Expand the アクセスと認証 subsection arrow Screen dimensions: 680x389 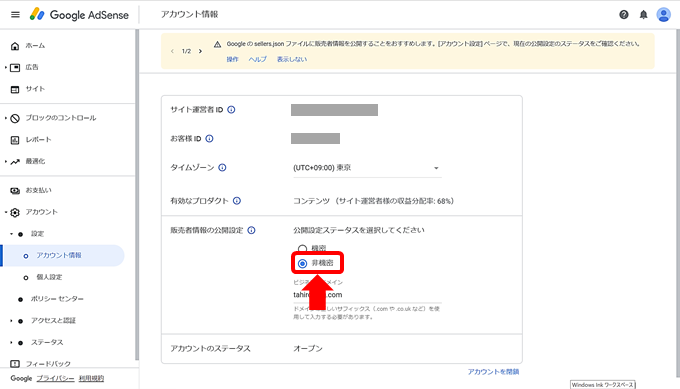(x=11, y=321)
